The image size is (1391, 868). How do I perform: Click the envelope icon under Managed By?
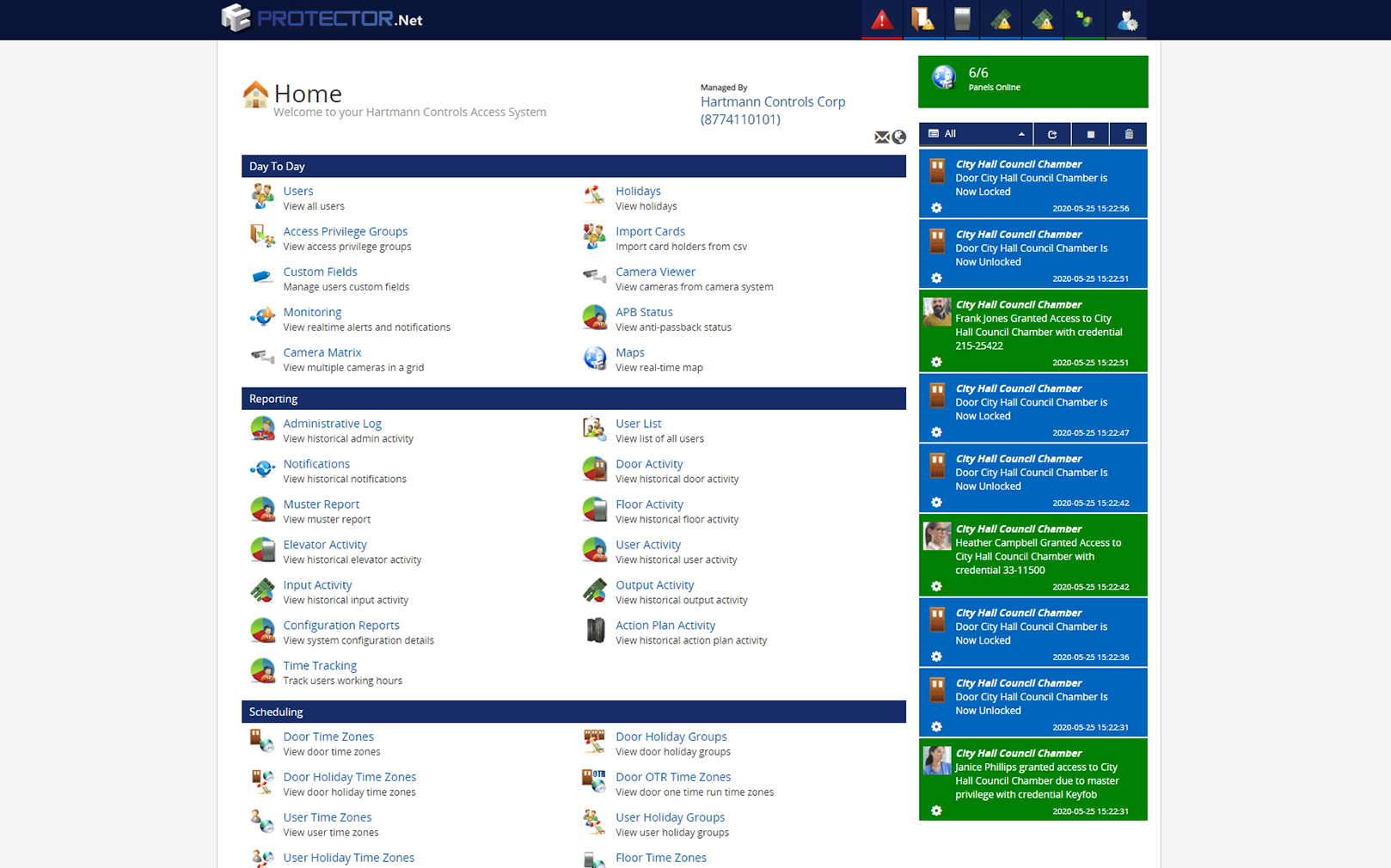882,138
